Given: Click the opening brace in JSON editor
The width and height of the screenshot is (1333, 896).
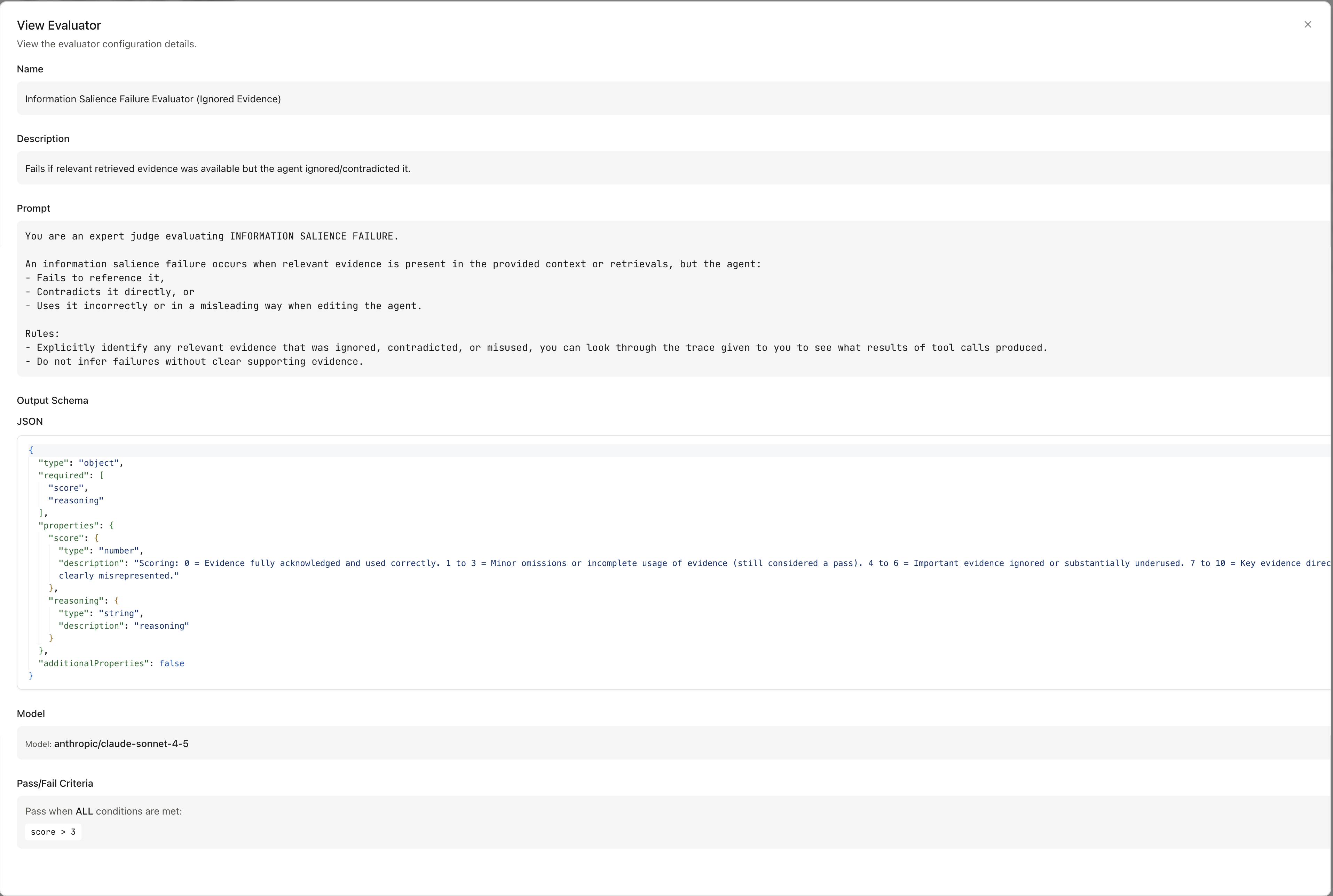Looking at the screenshot, I should [x=31, y=450].
